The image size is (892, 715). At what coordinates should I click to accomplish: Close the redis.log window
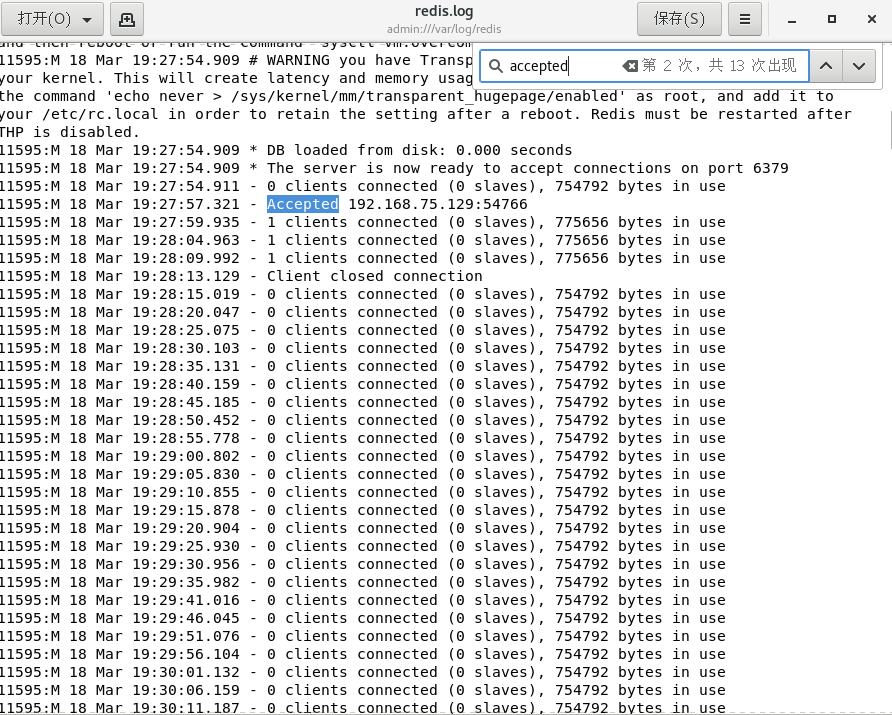pos(872,19)
